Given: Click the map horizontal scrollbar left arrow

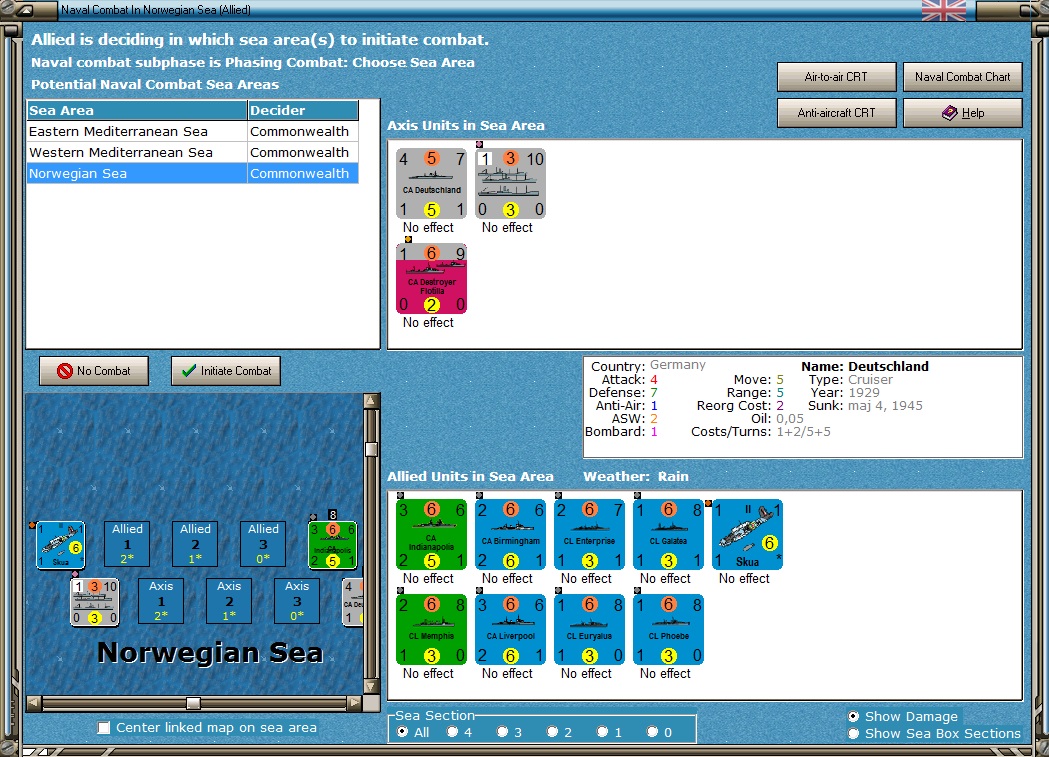Looking at the screenshot, I should [x=34, y=703].
